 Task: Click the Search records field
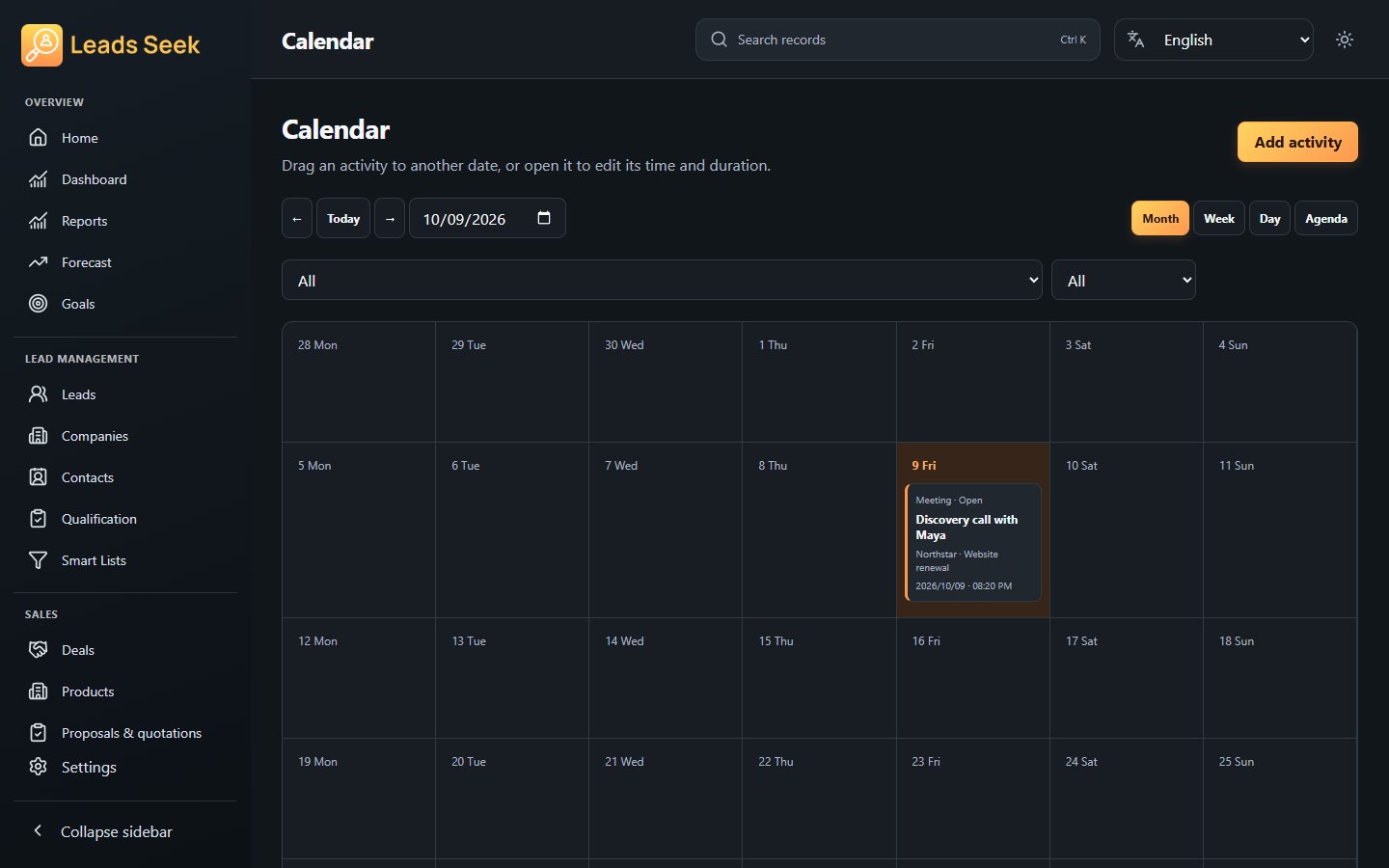click(897, 40)
